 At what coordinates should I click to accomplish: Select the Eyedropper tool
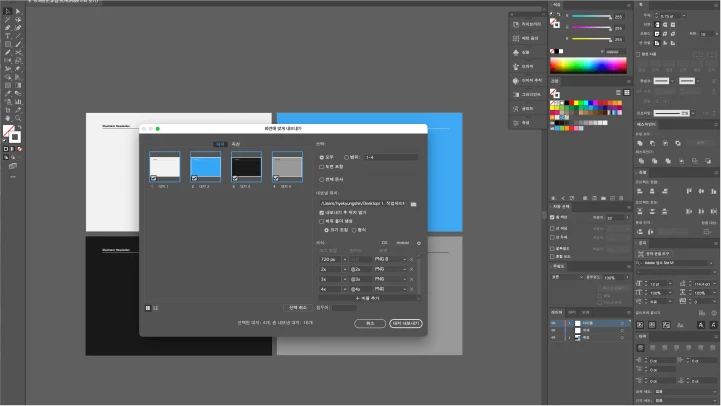8,94
